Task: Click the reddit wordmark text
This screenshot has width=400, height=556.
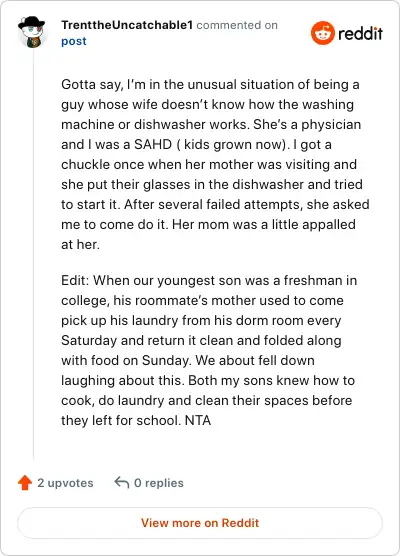Action: [x=360, y=34]
